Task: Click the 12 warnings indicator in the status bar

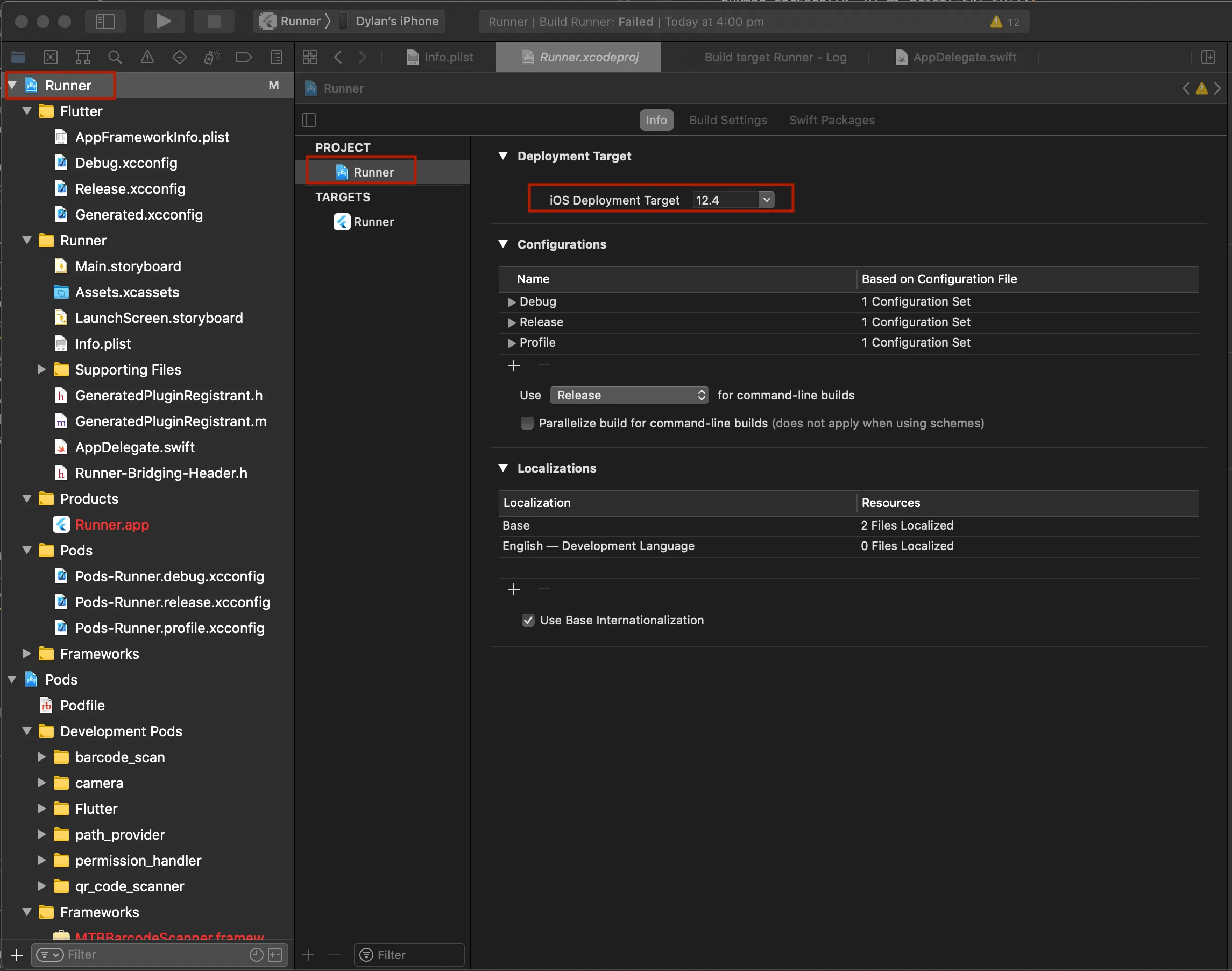Action: pos(1004,22)
